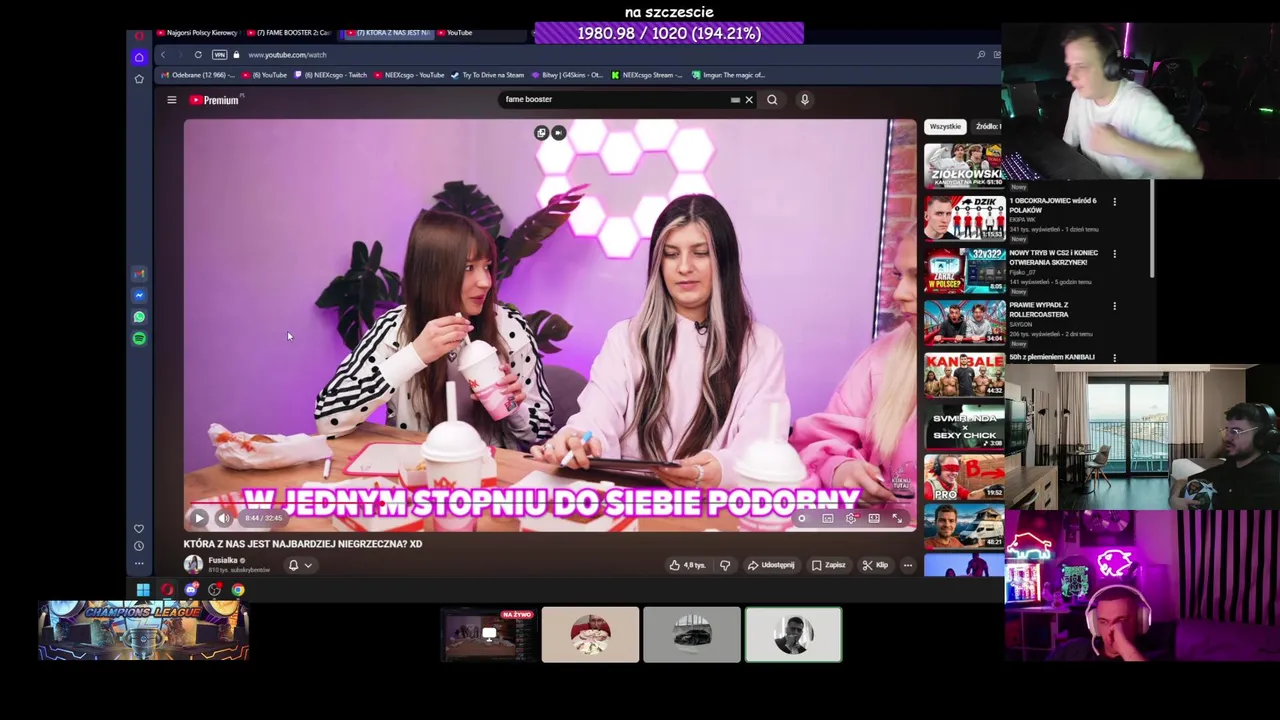Open the 'SEXY CHICK' video thumbnail
This screenshot has width=1280, height=720.
[x=963, y=426]
